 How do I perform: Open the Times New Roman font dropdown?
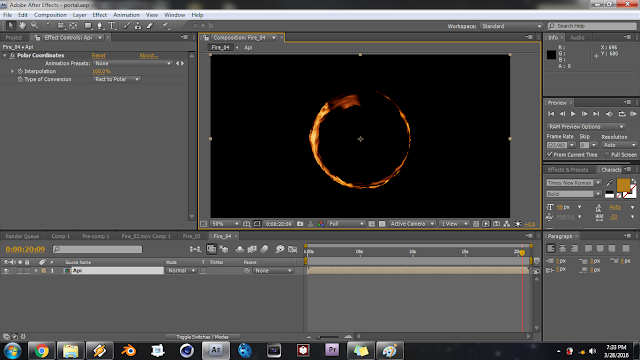click(x=574, y=183)
